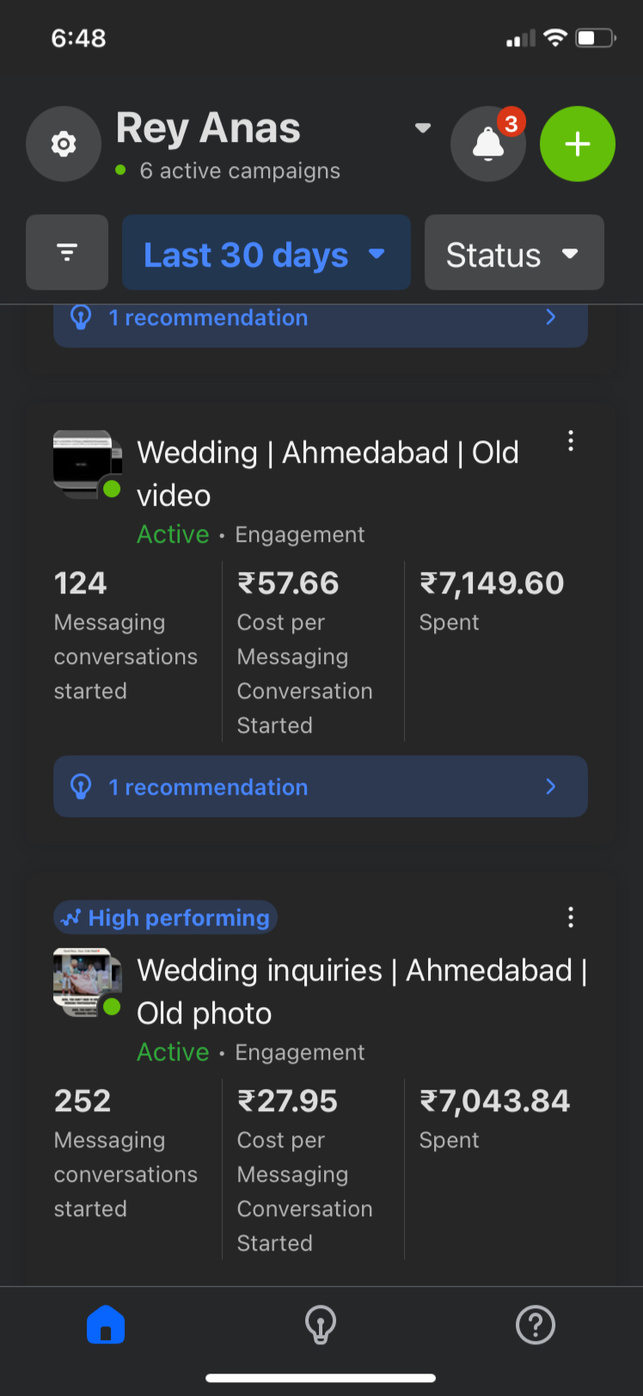Tap the High performing badge

[166, 918]
